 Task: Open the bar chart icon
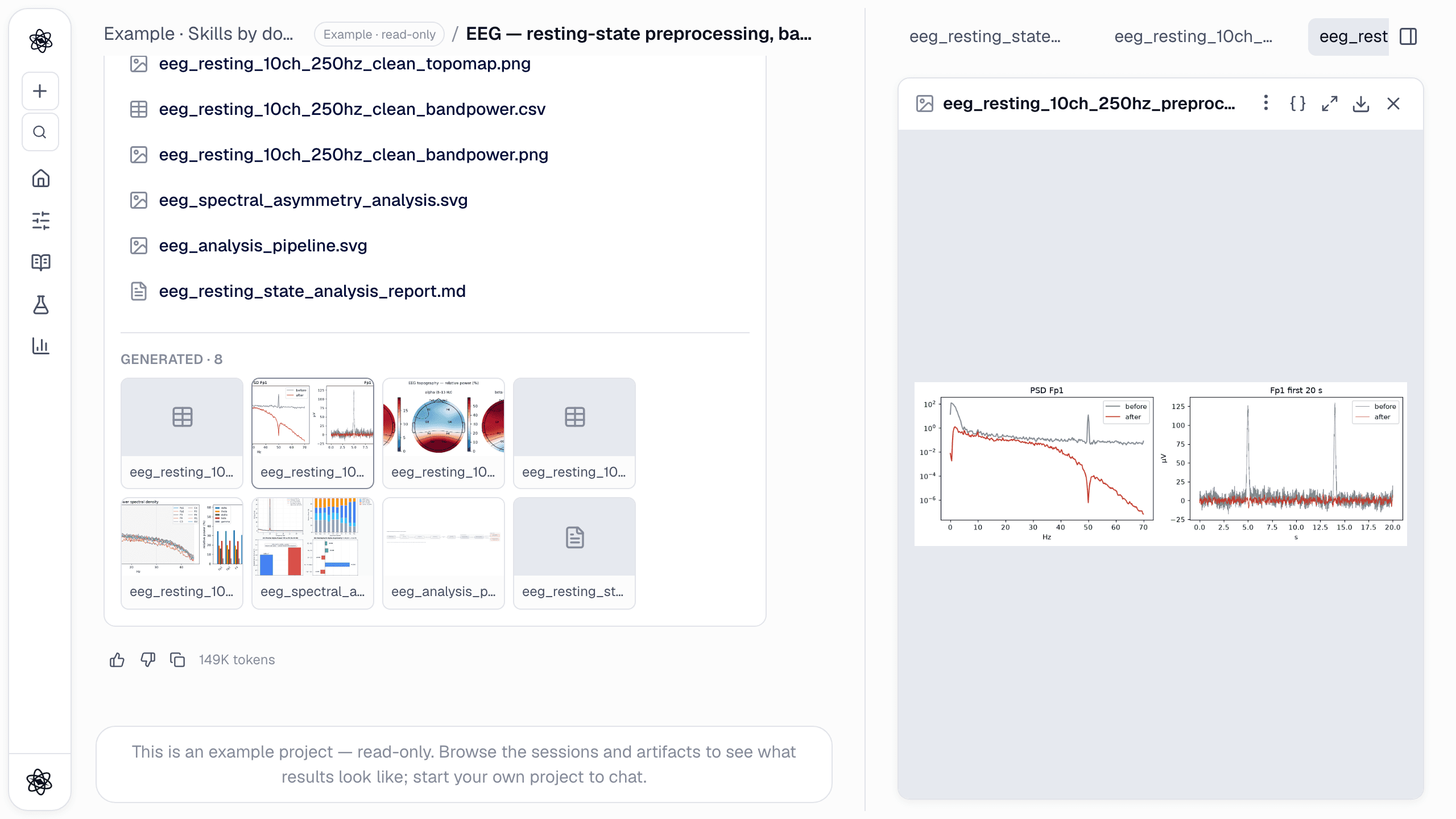click(x=40, y=346)
